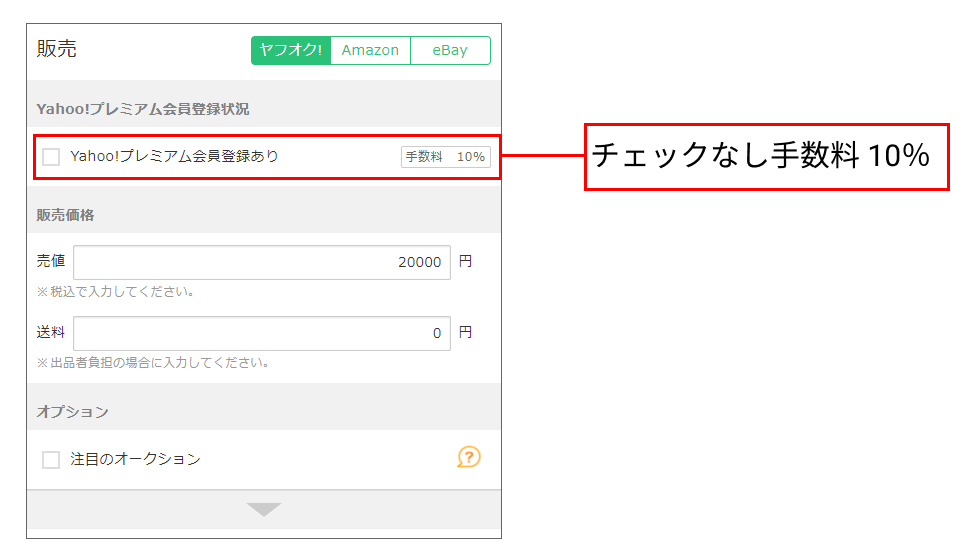This screenshot has height=550, width=968.
Task: Enable the Yahoo!プレミアム会員登録あり checkbox
Action: [x=51, y=157]
